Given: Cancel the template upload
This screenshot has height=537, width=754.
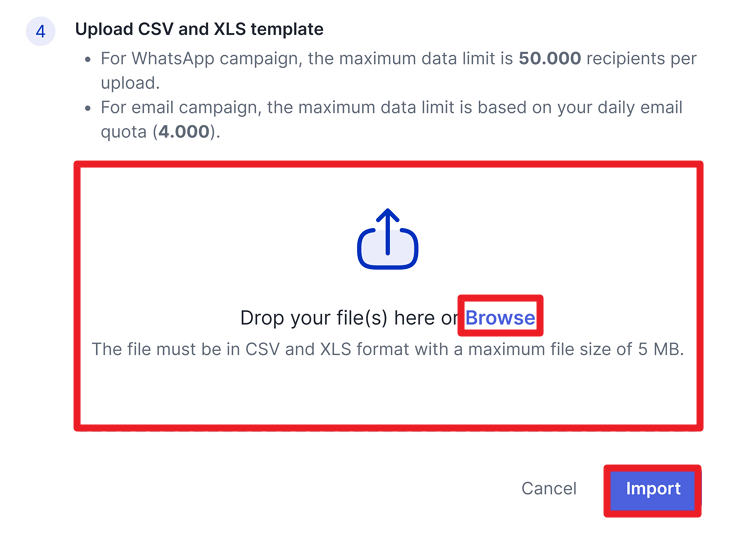Looking at the screenshot, I should pyautogui.click(x=549, y=488).
